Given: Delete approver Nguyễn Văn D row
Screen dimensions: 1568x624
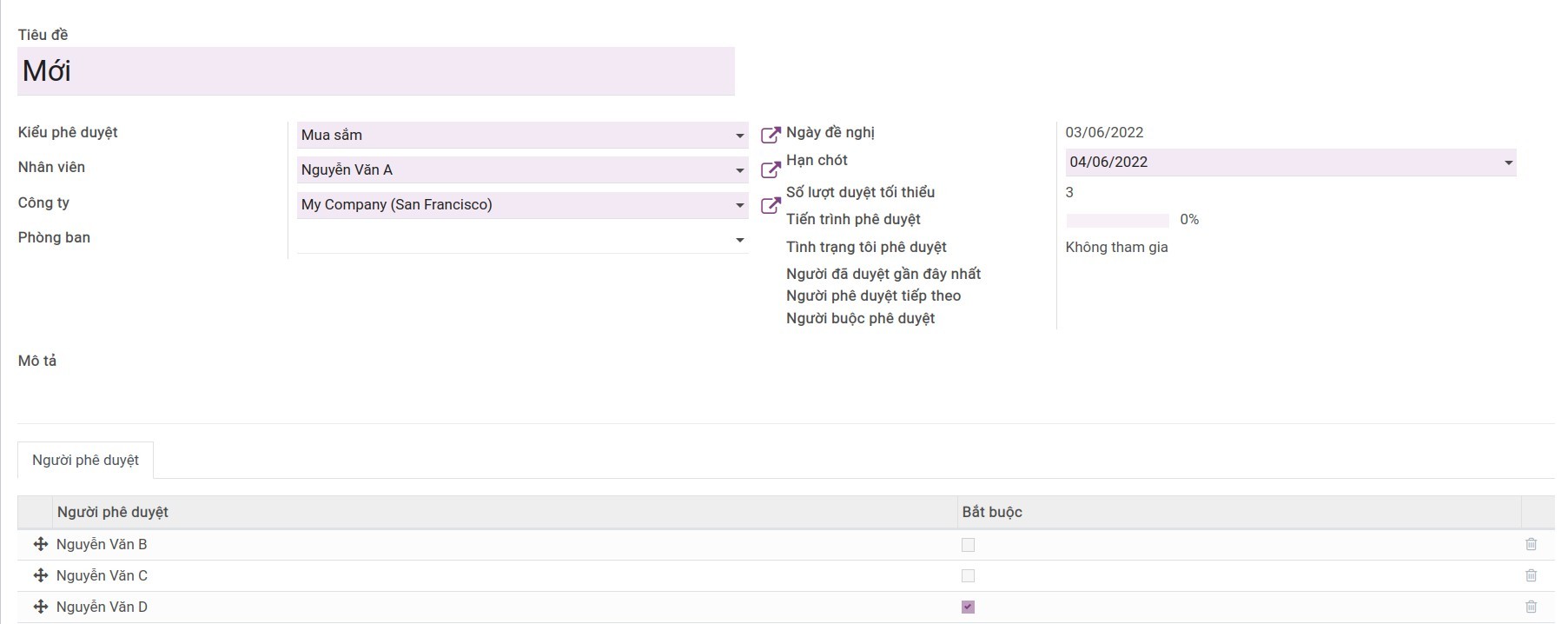Looking at the screenshot, I should click(1531, 607).
